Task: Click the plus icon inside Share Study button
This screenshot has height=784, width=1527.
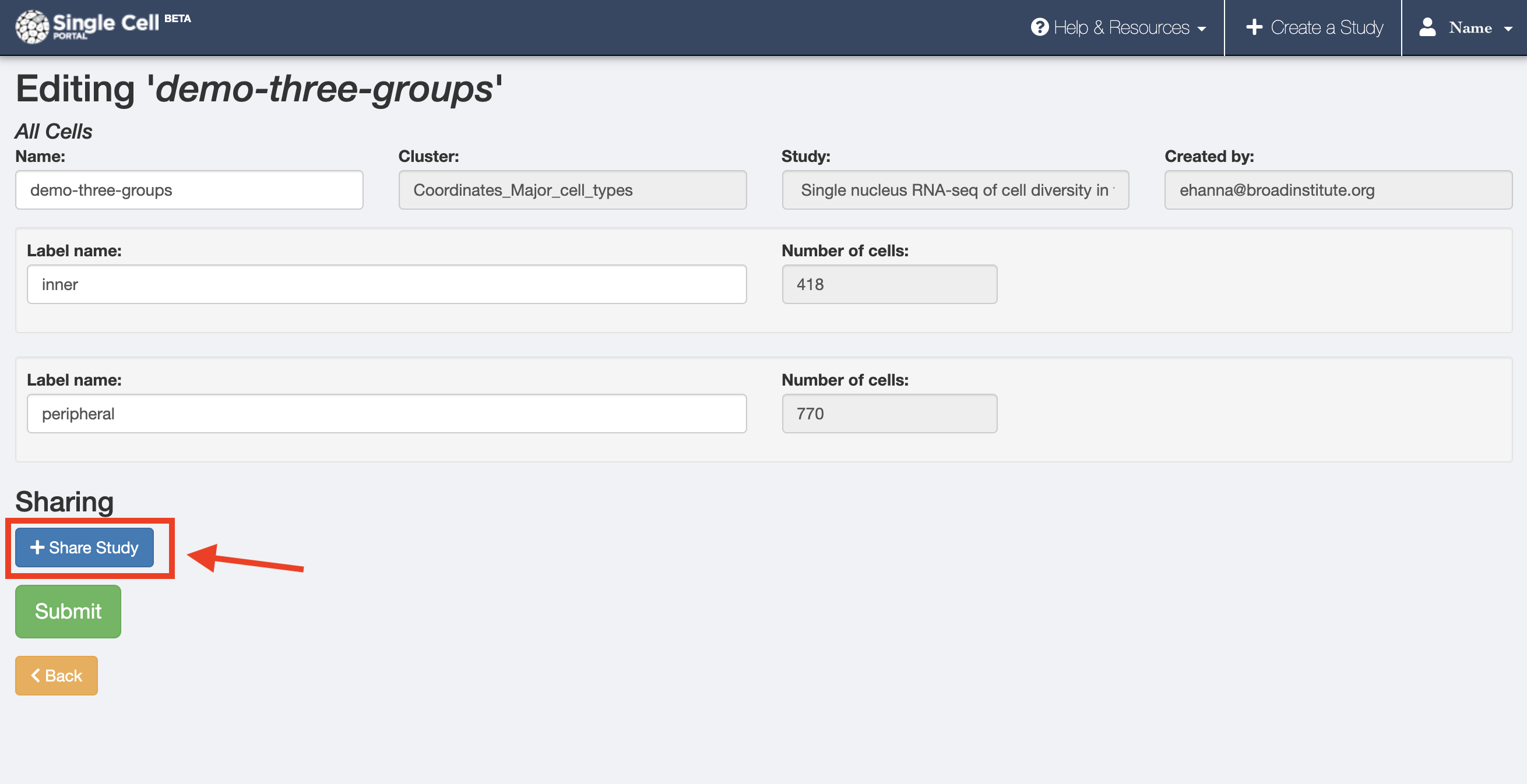Action: coord(37,547)
